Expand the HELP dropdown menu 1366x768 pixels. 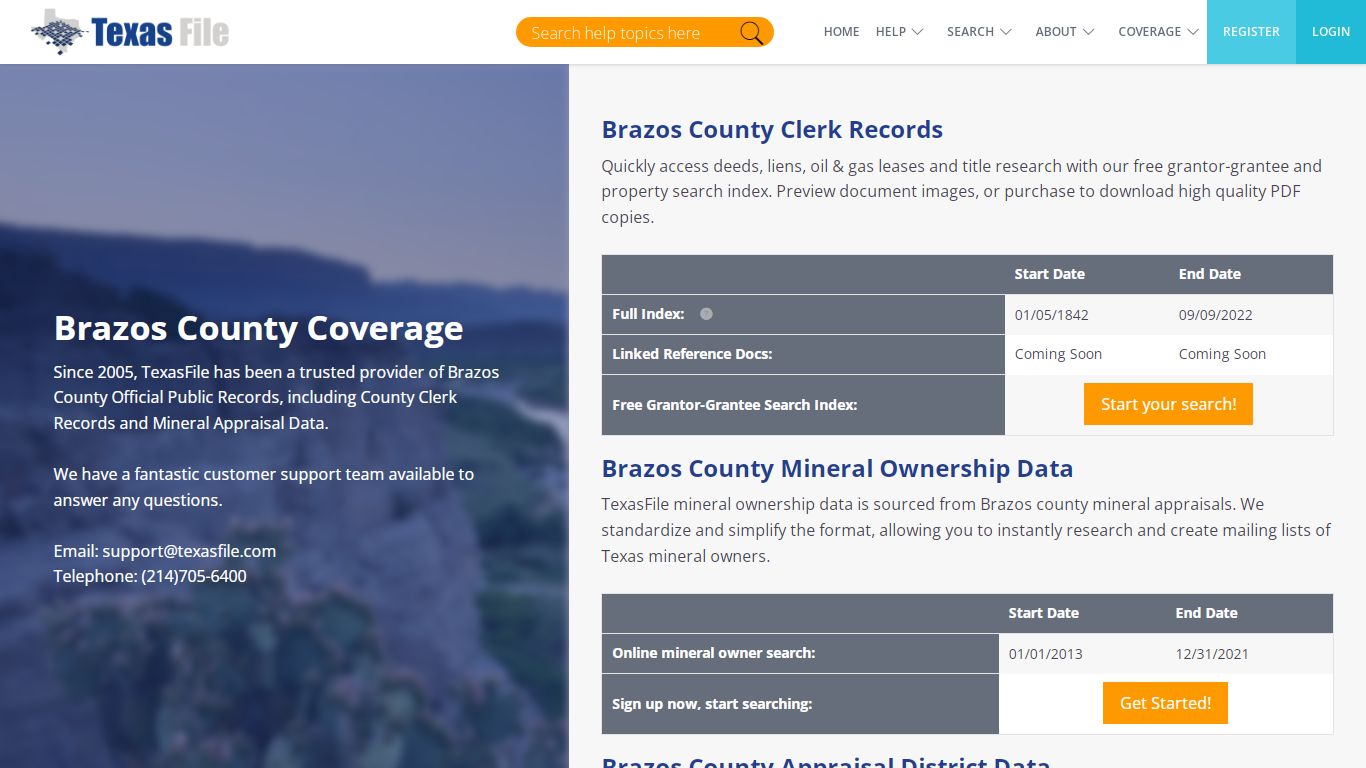click(899, 32)
